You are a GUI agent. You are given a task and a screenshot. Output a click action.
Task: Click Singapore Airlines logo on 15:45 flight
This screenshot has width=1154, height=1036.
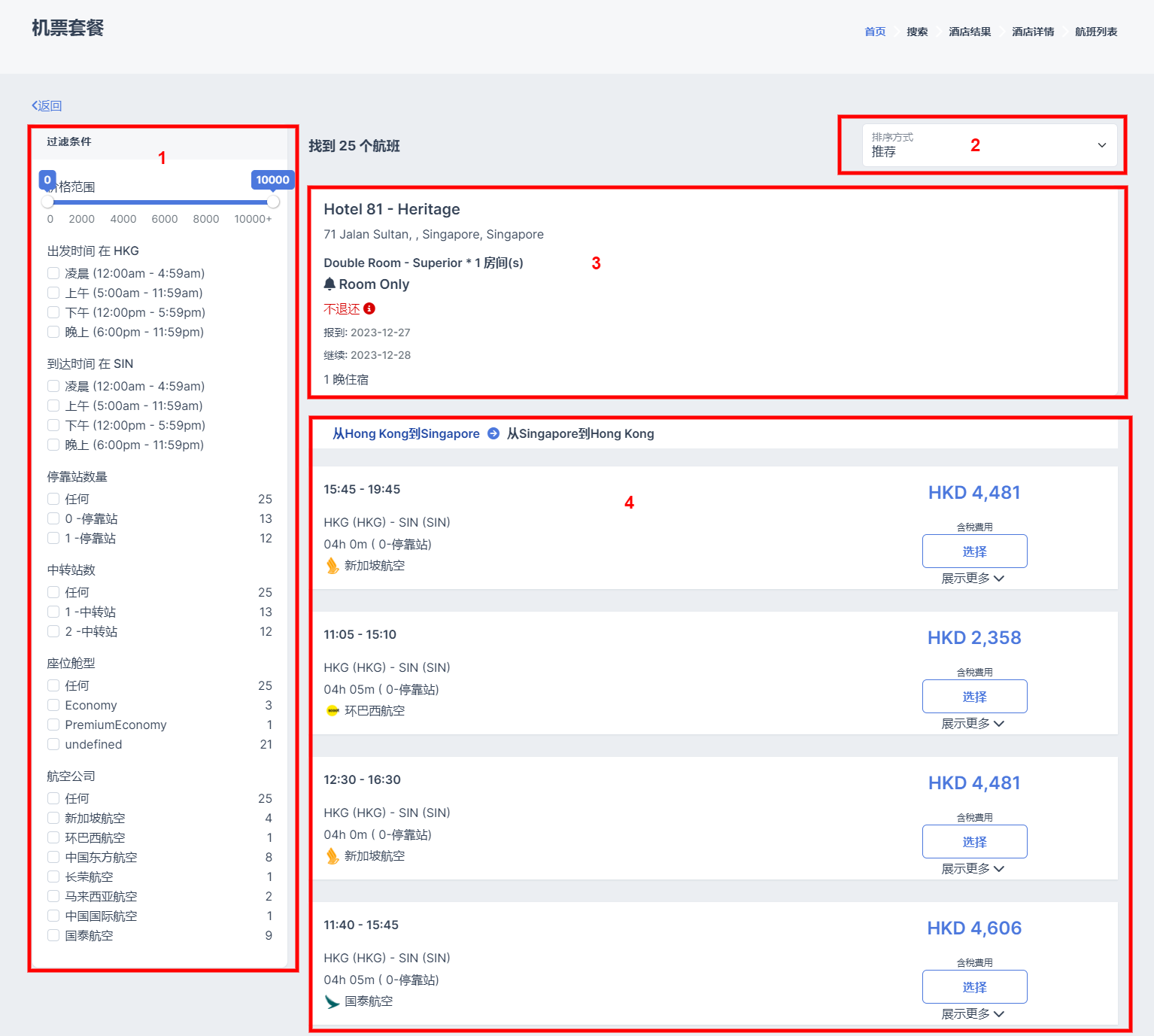tap(333, 566)
